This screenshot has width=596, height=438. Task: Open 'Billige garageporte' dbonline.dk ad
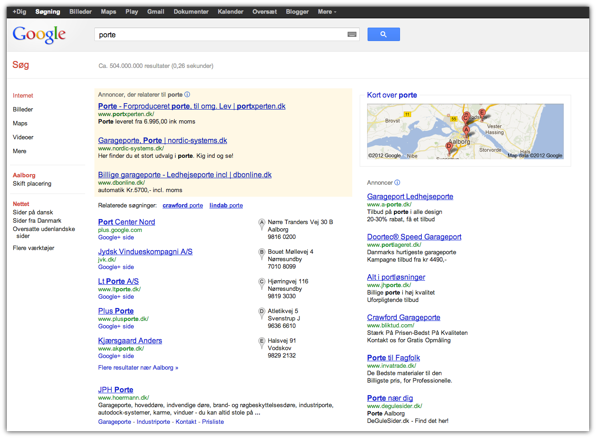point(185,175)
